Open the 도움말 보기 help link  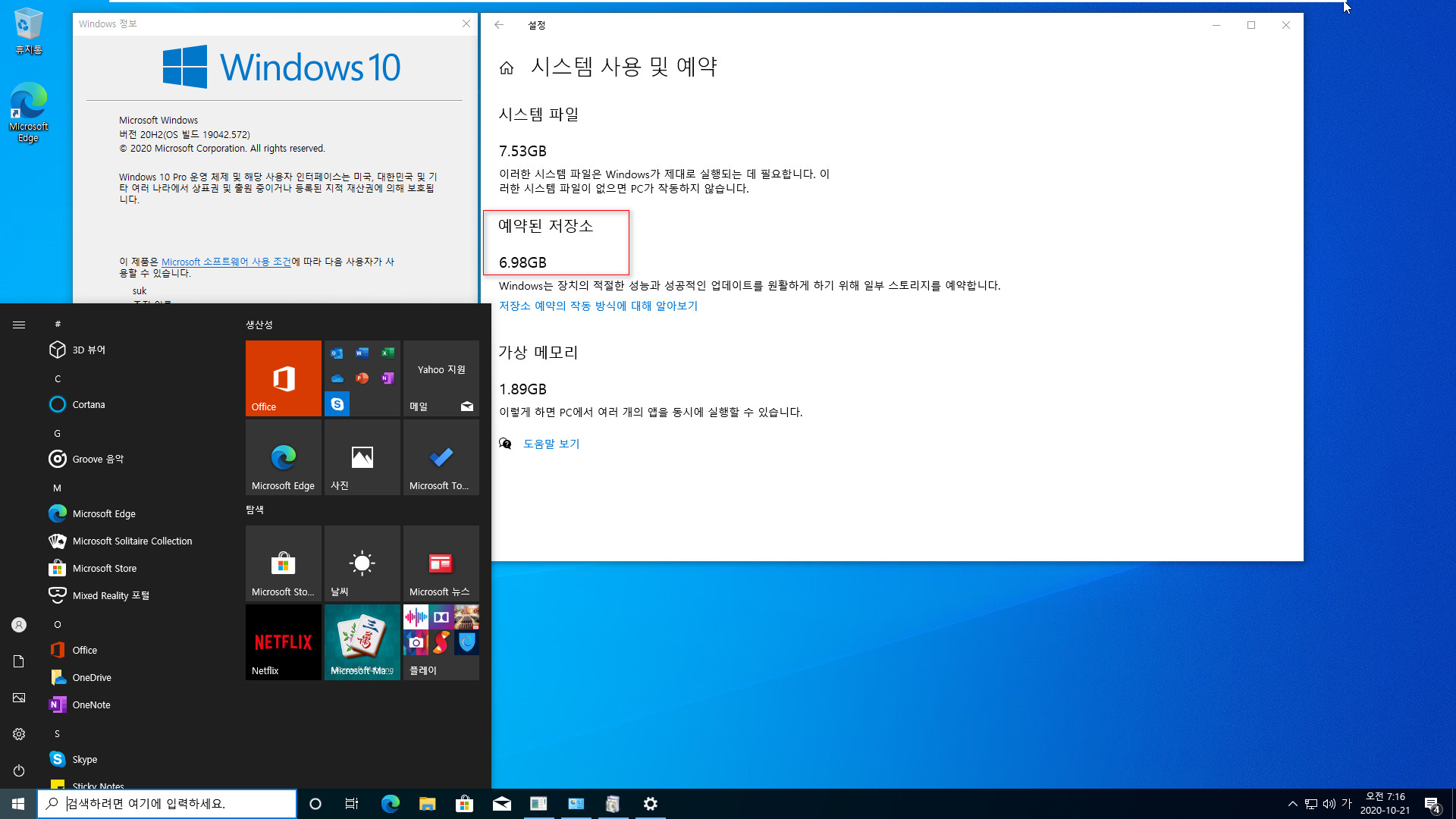(551, 444)
